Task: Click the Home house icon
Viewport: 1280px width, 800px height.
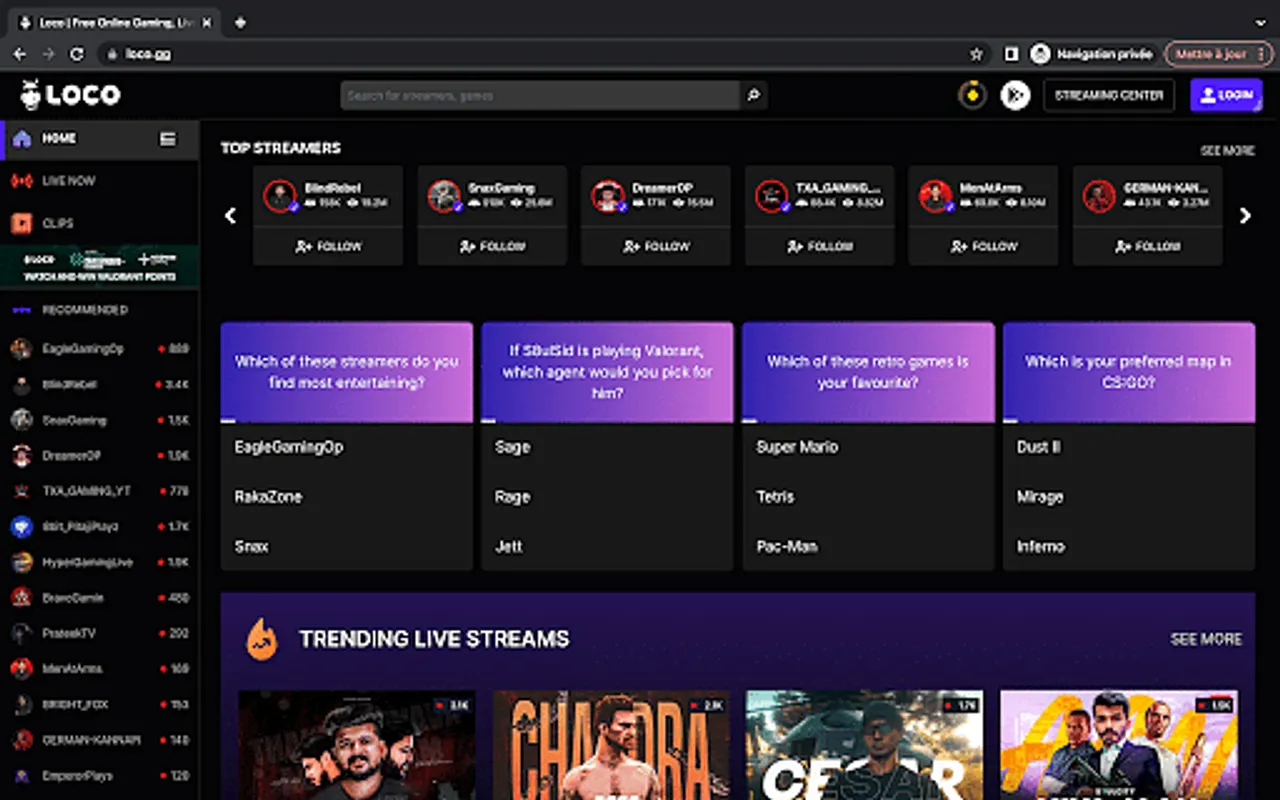Action: (22, 139)
